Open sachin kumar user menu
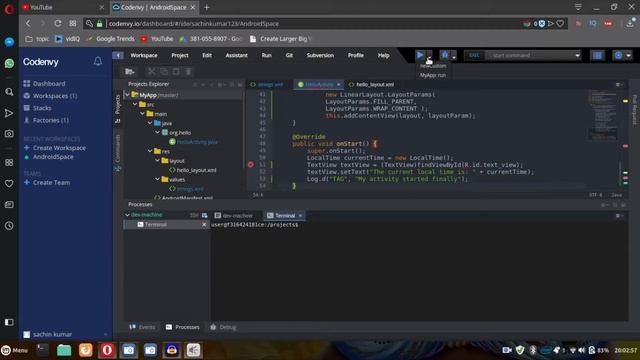The width and height of the screenshot is (640, 360). click(65, 334)
